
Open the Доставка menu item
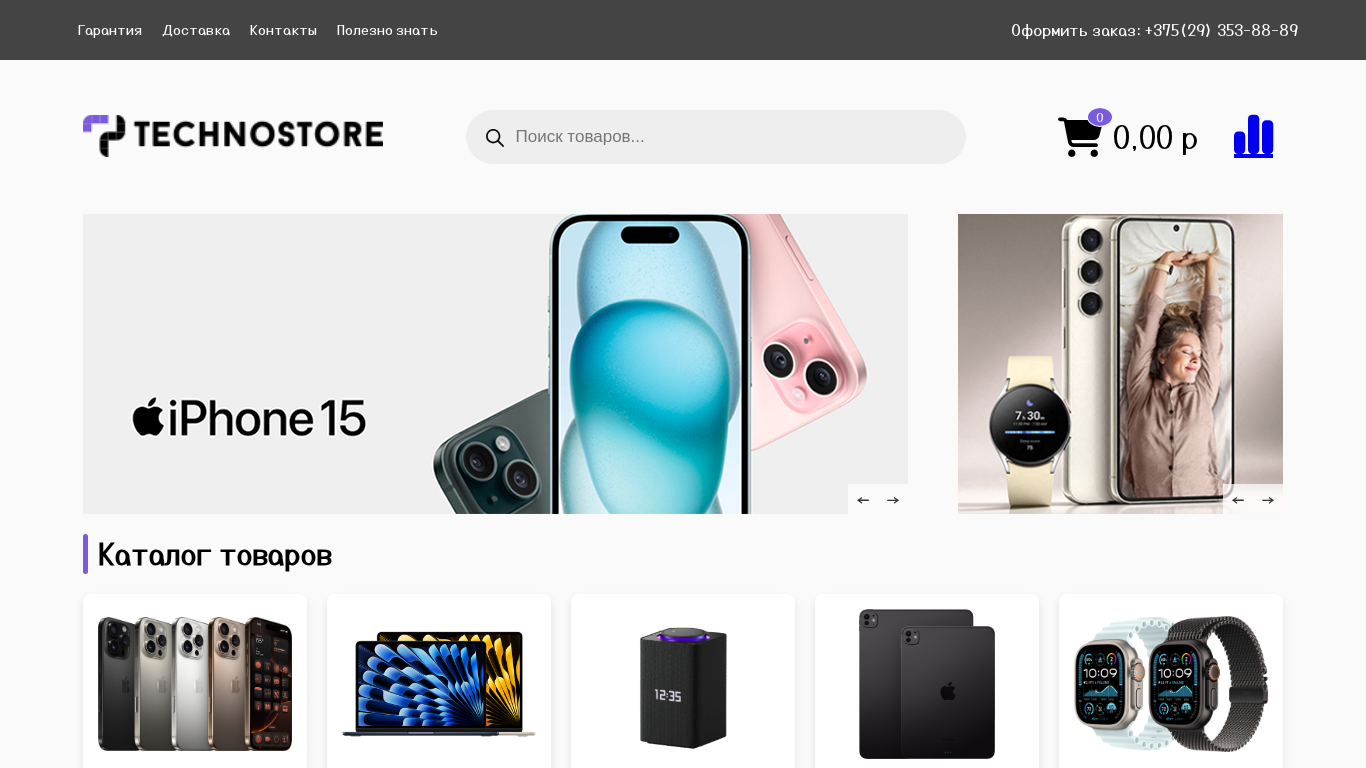[196, 30]
